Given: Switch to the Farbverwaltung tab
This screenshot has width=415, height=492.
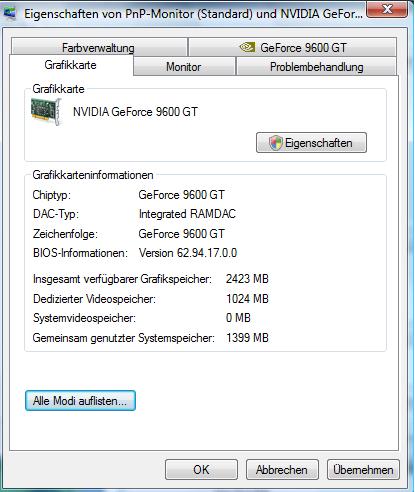Looking at the screenshot, I should pos(99,47).
